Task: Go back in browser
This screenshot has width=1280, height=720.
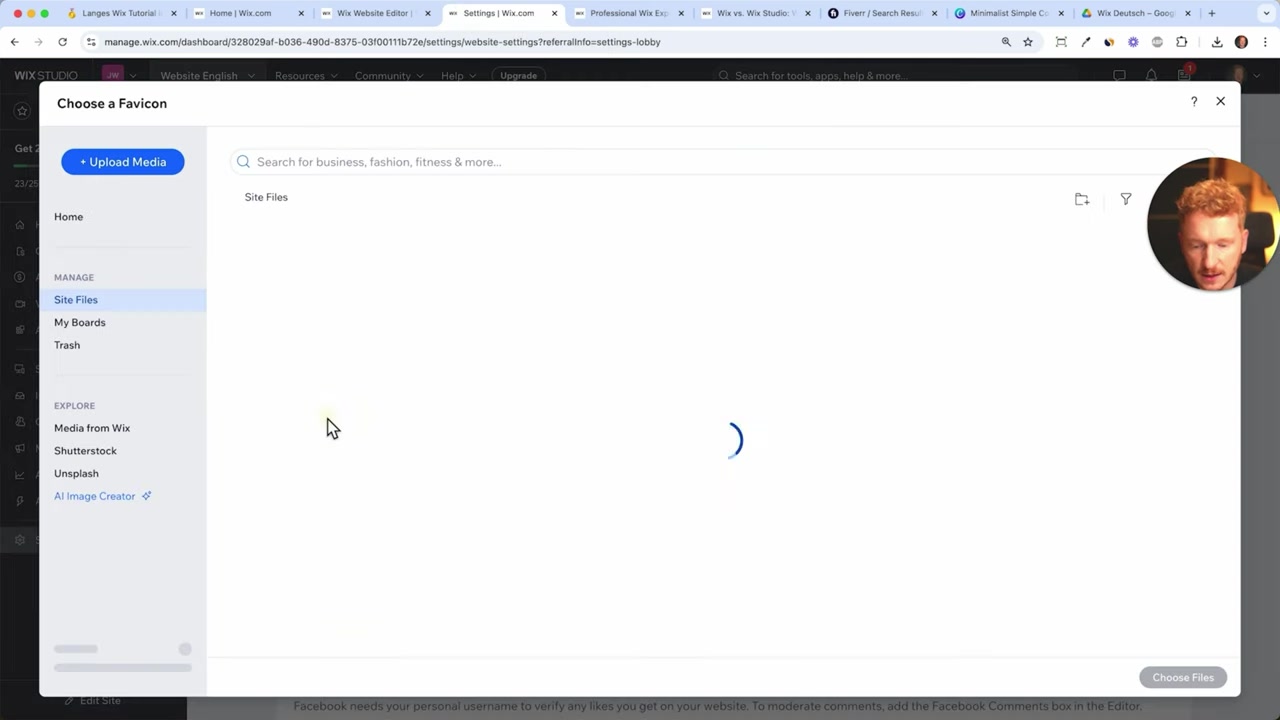Action: (14, 42)
